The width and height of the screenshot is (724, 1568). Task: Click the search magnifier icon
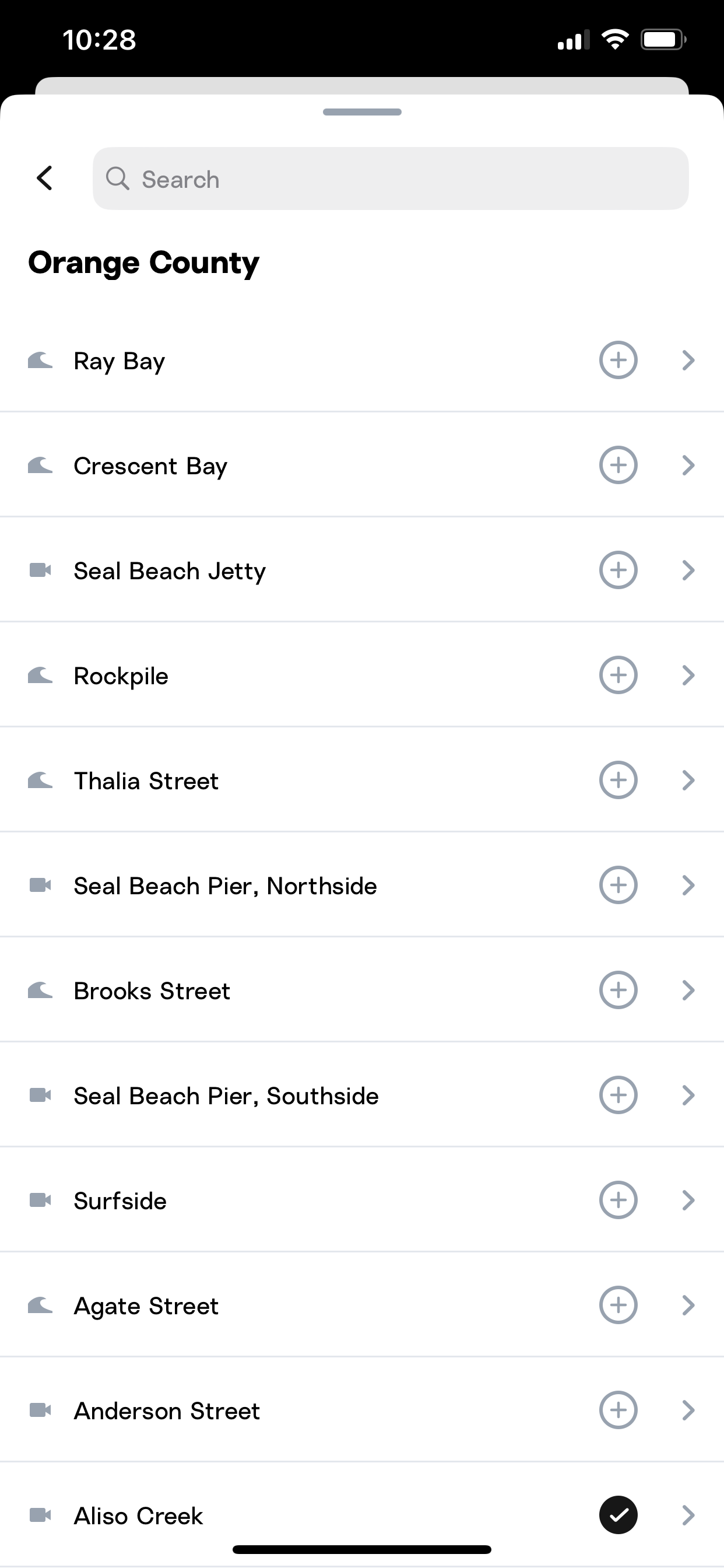tap(117, 179)
